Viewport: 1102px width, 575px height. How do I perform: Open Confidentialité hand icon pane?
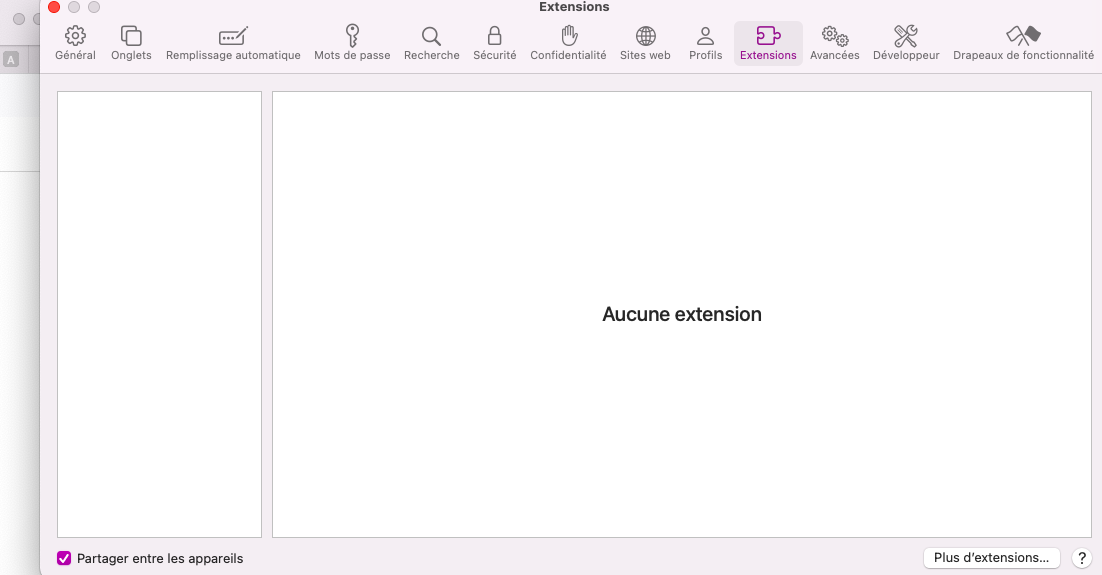coord(568,44)
